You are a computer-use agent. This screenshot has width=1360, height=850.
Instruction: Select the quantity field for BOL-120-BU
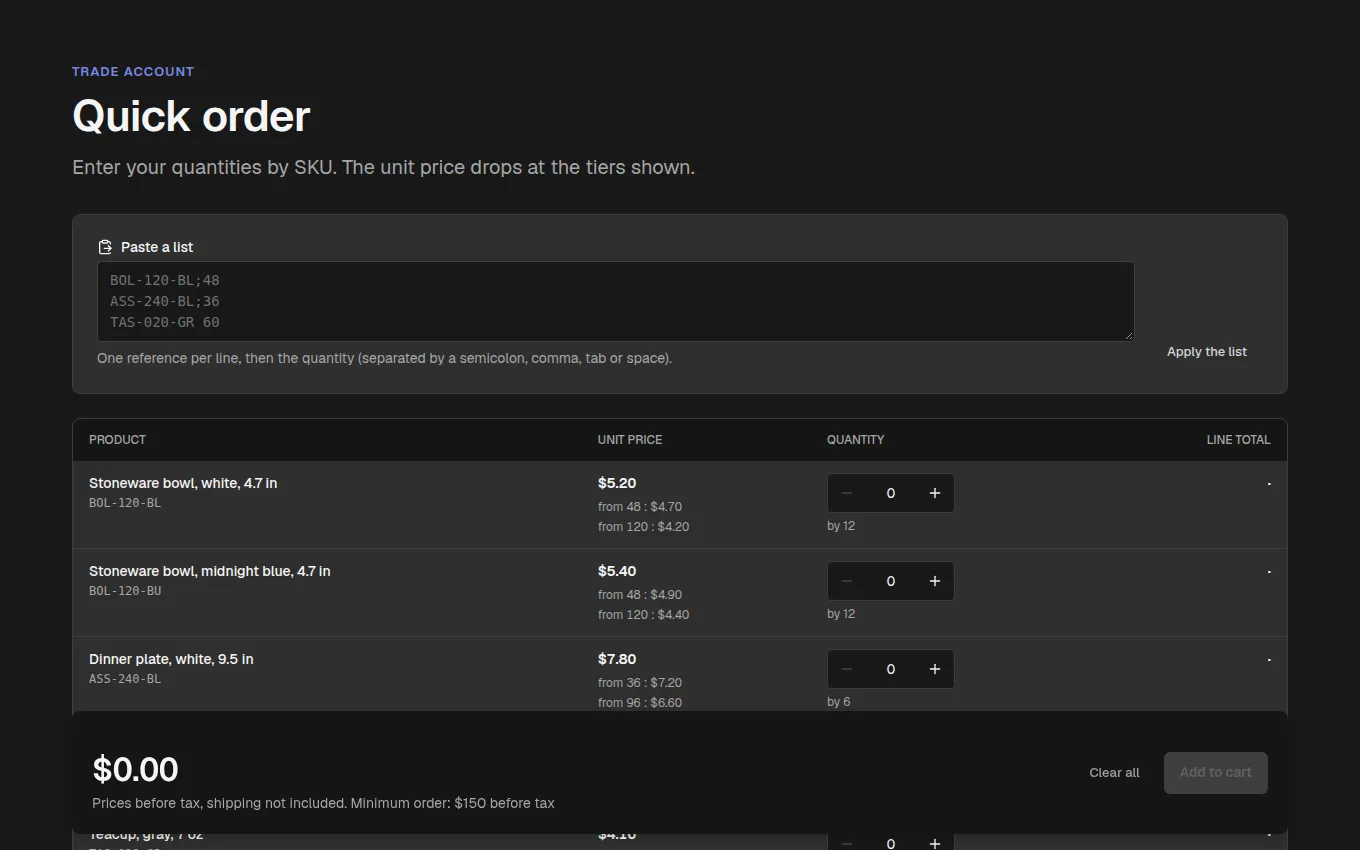click(891, 581)
